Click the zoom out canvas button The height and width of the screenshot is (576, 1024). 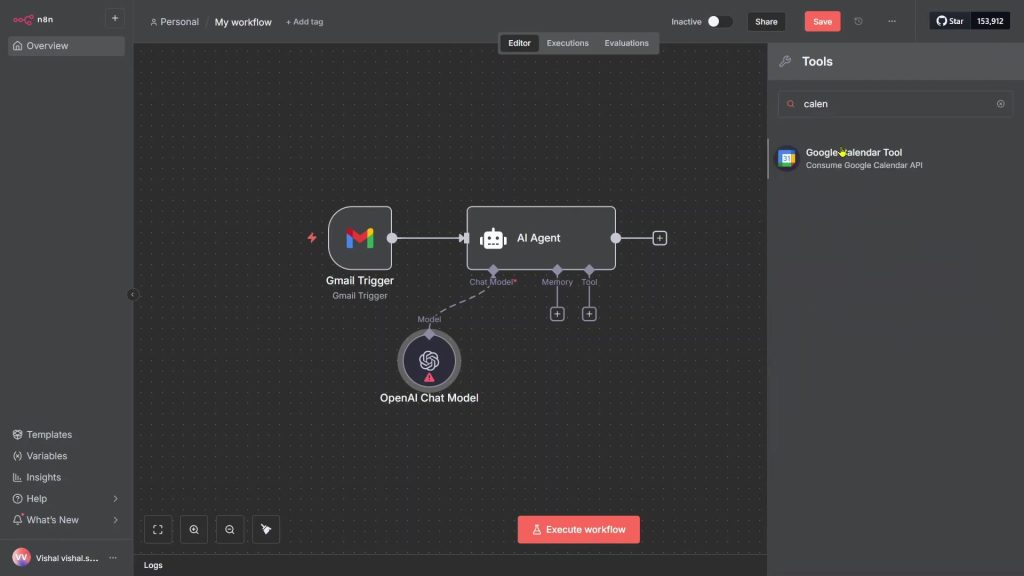tap(230, 530)
